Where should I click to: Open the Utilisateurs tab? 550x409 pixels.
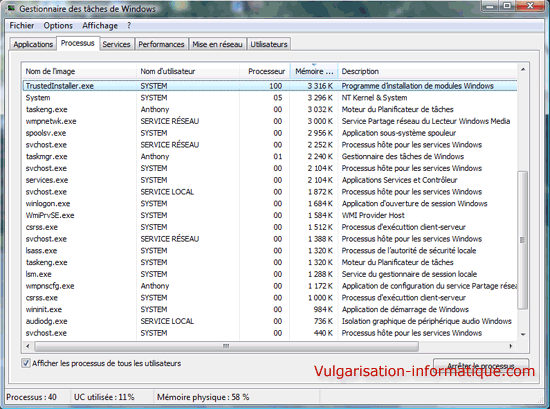pyautogui.click(x=269, y=45)
